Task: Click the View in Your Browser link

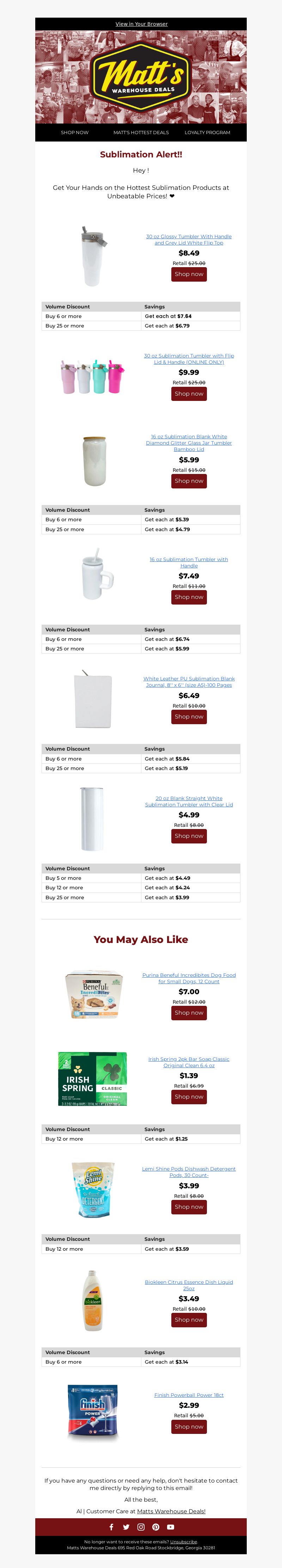Action: coord(142,24)
